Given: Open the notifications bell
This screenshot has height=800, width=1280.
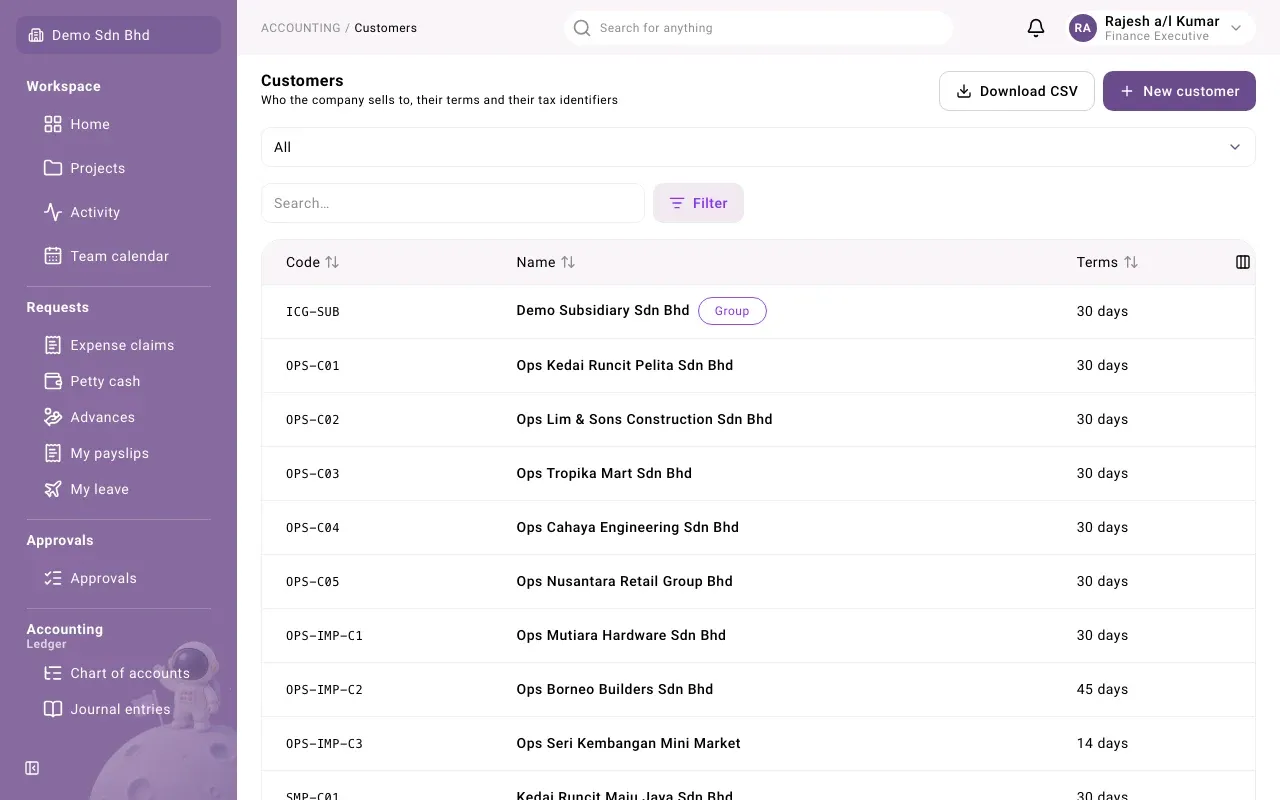Looking at the screenshot, I should coord(1036,28).
